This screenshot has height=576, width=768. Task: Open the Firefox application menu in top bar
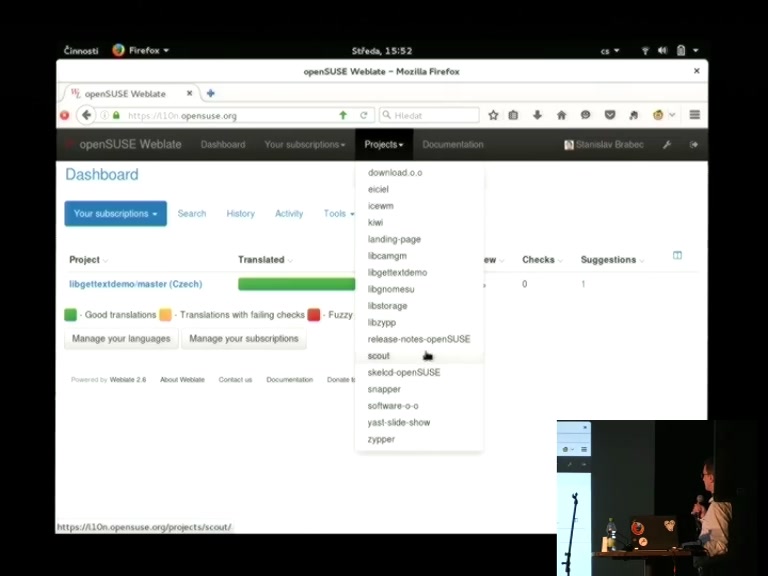[141, 50]
